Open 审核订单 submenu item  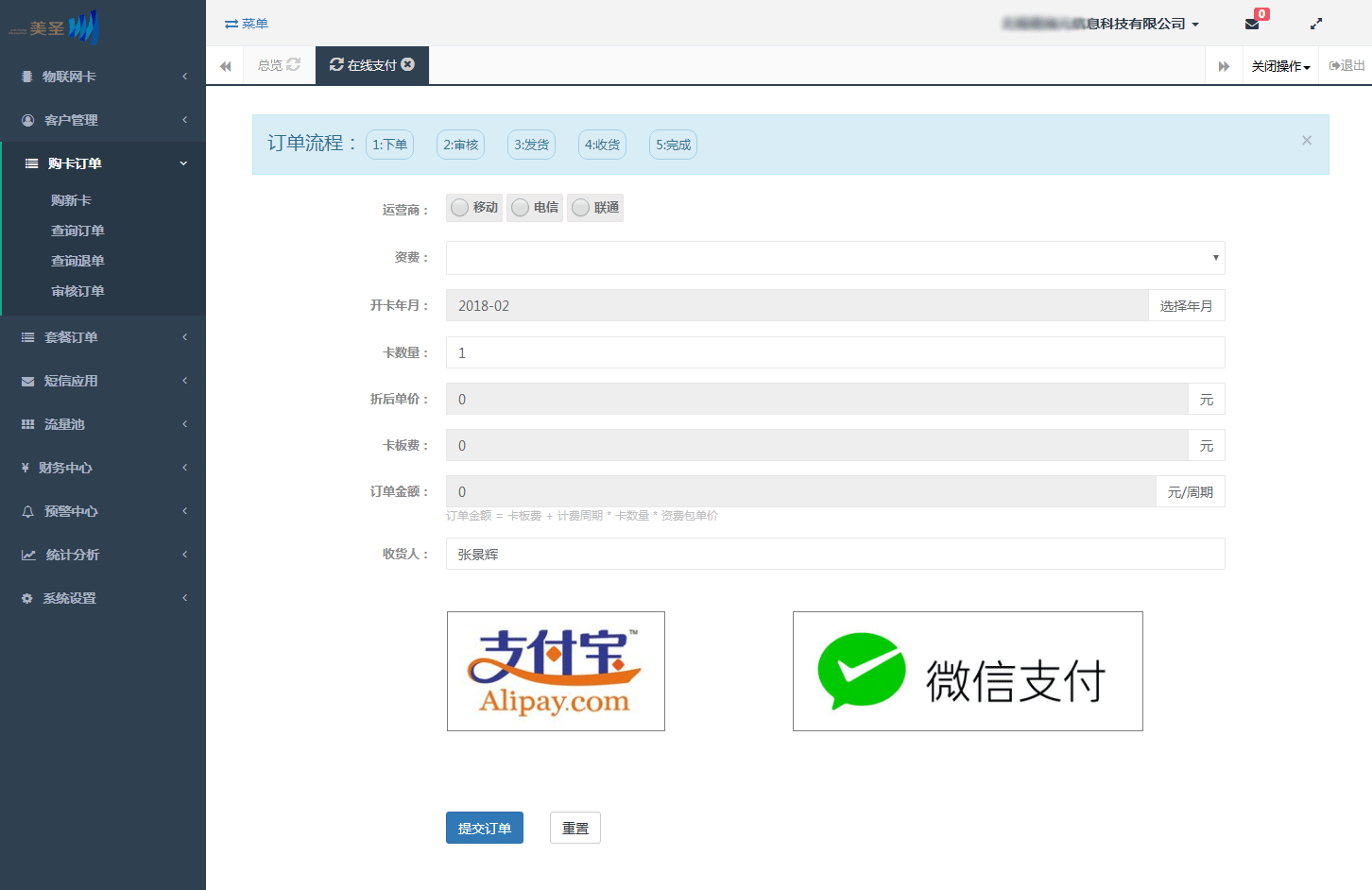tap(77, 291)
